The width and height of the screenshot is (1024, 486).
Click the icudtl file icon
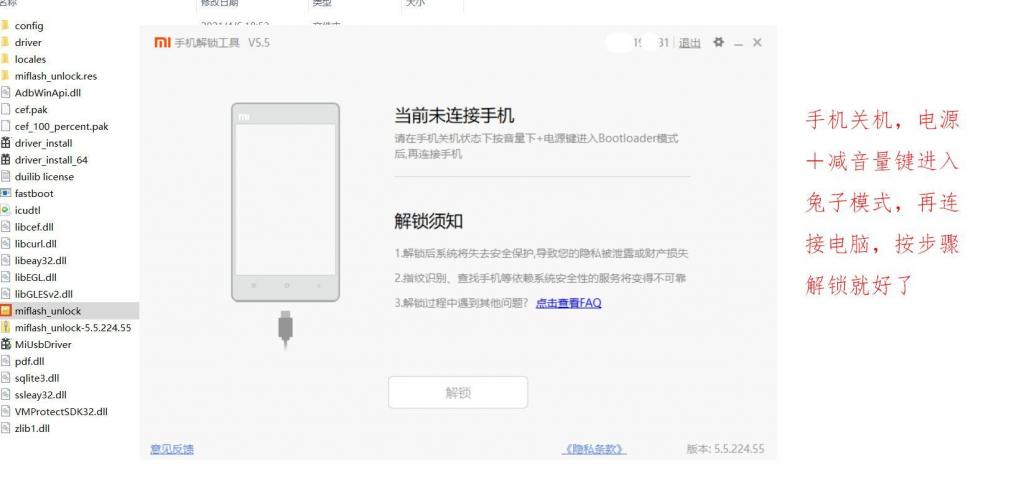coord(6,210)
